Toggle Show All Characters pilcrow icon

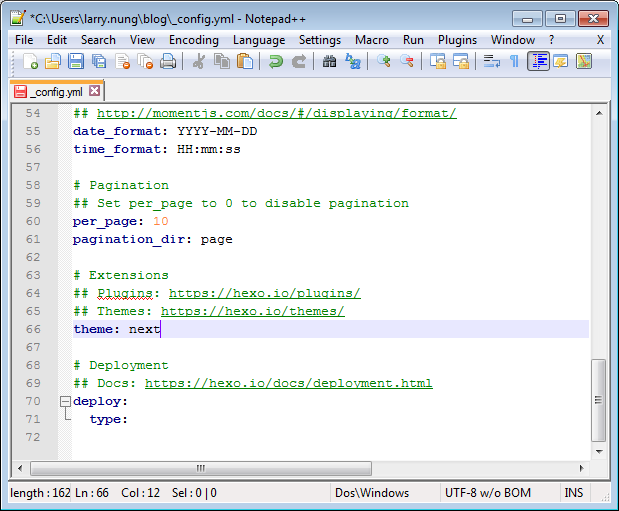tap(514, 62)
